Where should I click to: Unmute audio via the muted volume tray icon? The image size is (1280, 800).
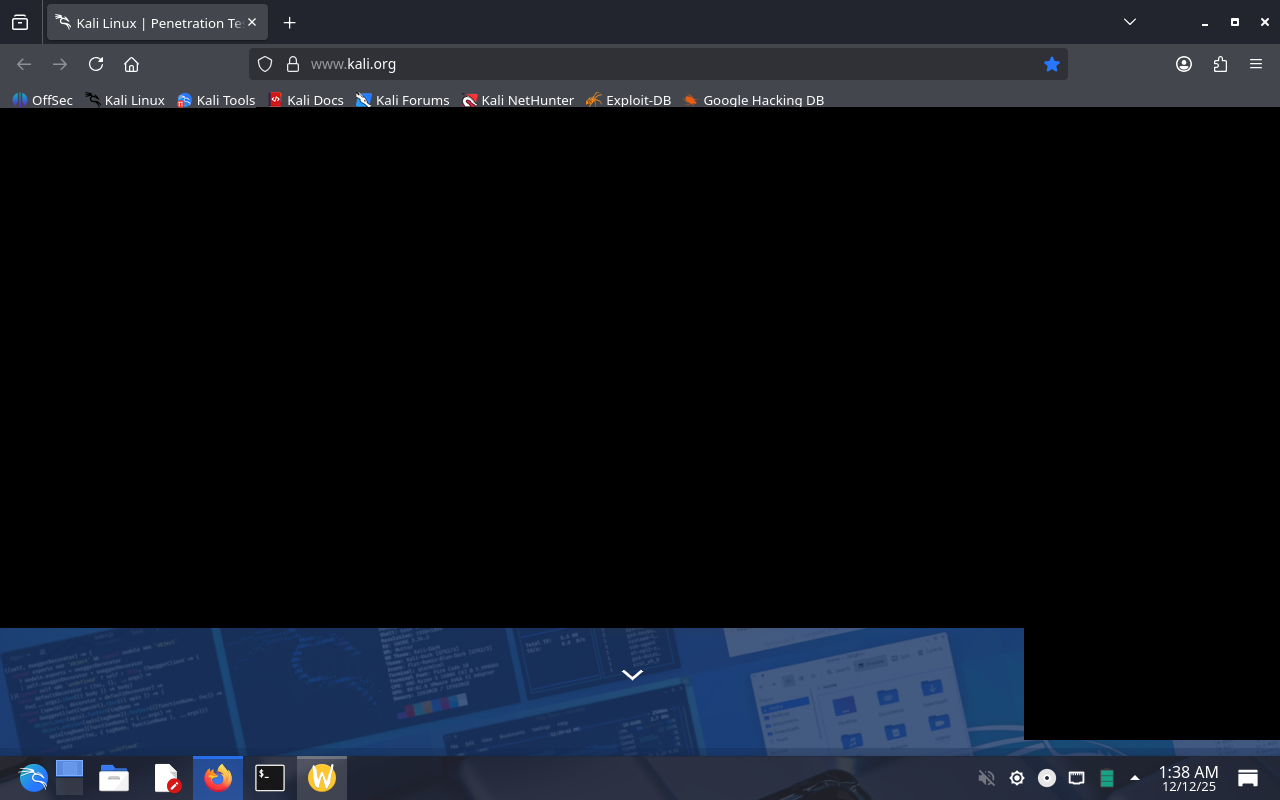[x=986, y=778]
